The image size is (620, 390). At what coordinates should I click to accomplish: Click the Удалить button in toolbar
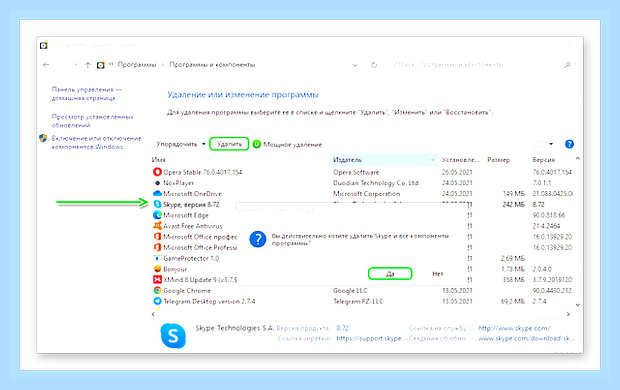(x=229, y=144)
